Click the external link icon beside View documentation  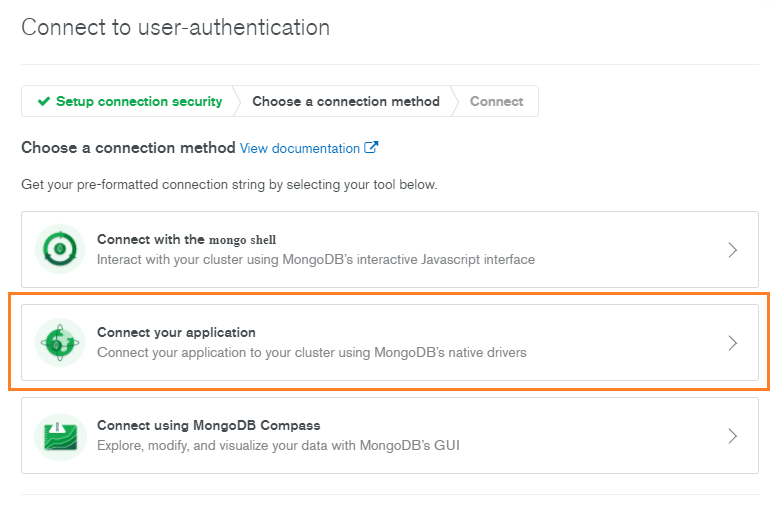point(371,148)
